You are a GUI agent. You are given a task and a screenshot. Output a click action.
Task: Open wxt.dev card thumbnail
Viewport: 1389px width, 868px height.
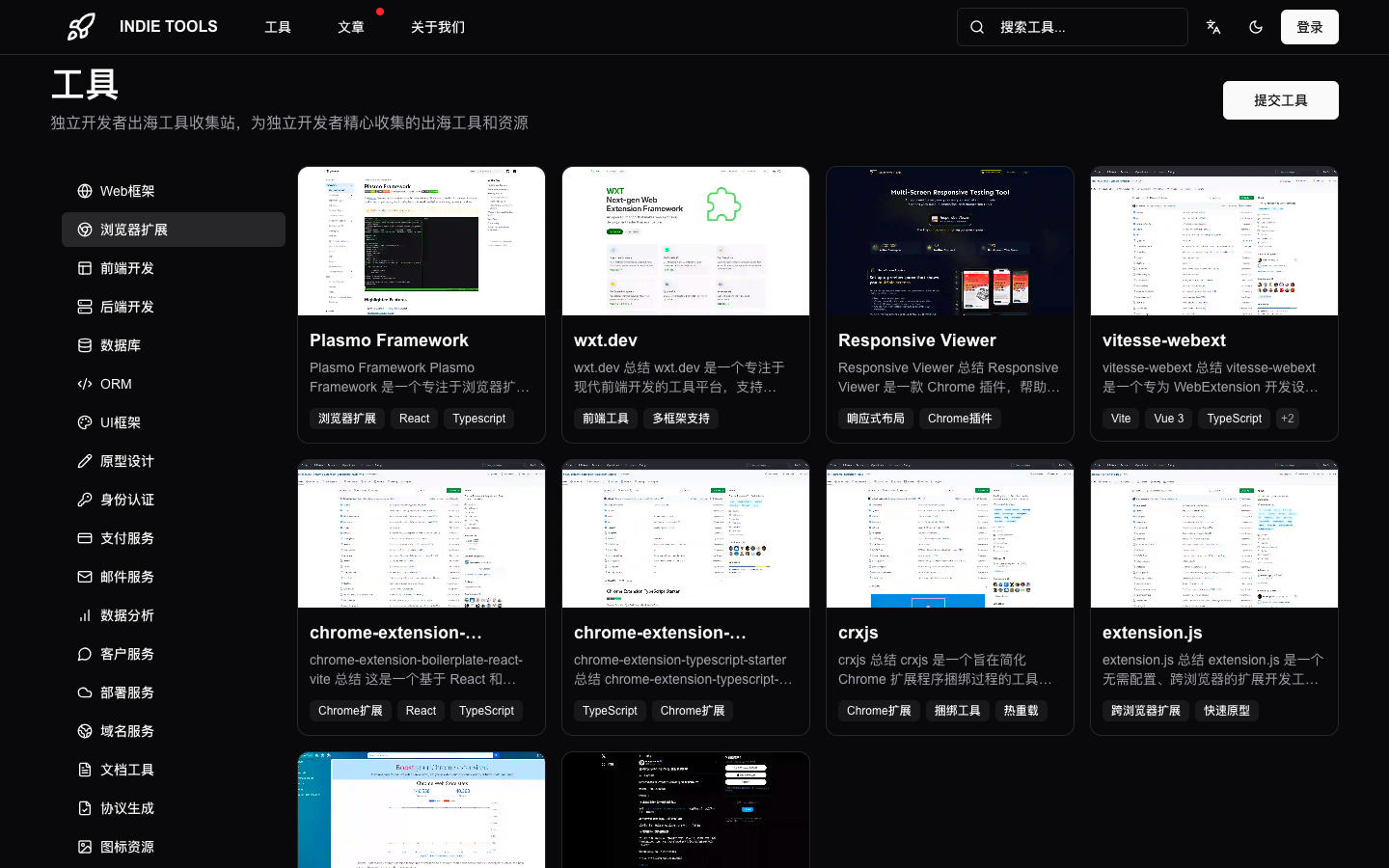pos(686,241)
